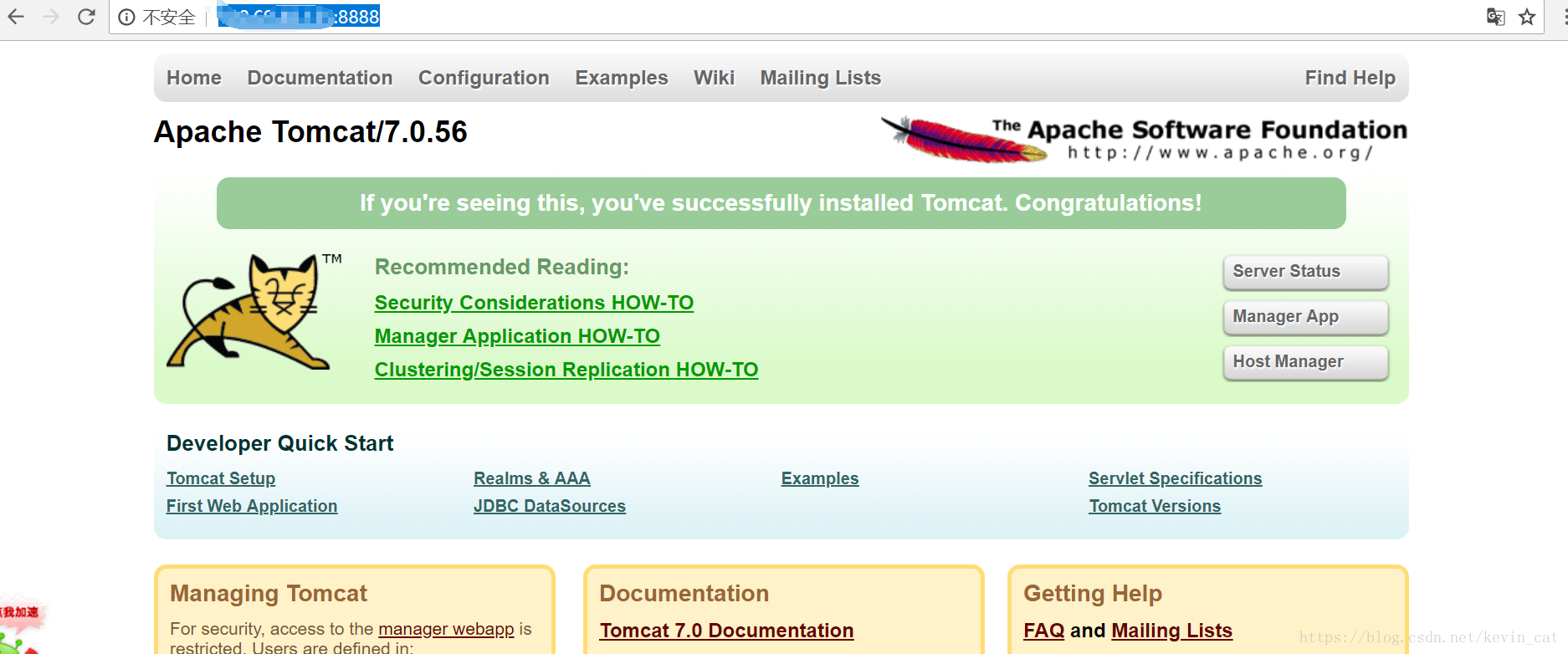Open Security Considerations HOW-TO link
Viewport: 1568px width, 654px height.
pos(534,303)
